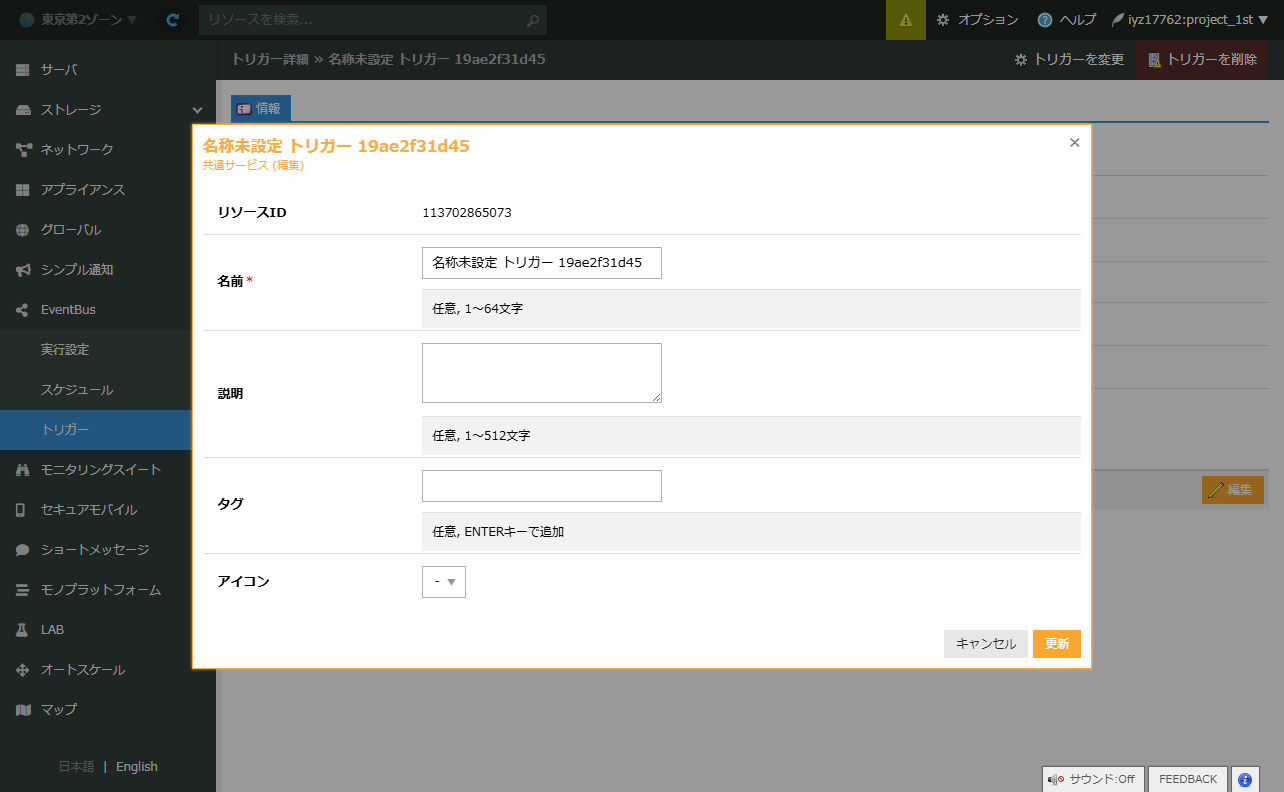The width and height of the screenshot is (1284, 792).
Task: Expand the ストレージ sidebar section
Action: click(106, 110)
